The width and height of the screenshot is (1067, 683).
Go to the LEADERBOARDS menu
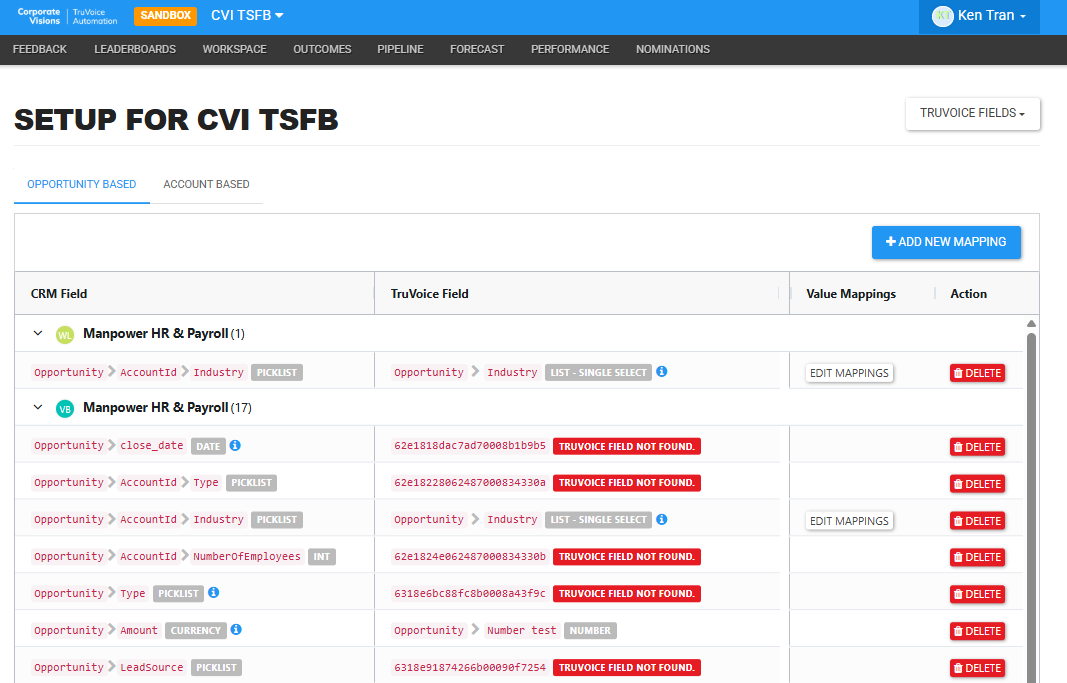(x=135, y=50)
